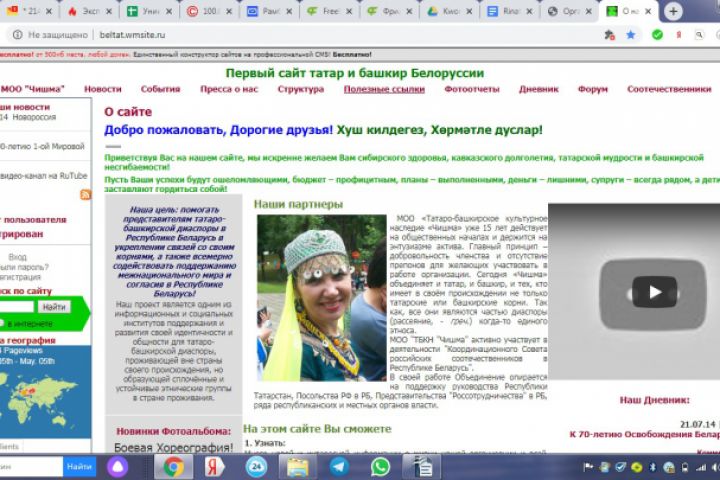Click the network signal bars tray icon
This screenshot has height=480, width=720.
[701, 468]
